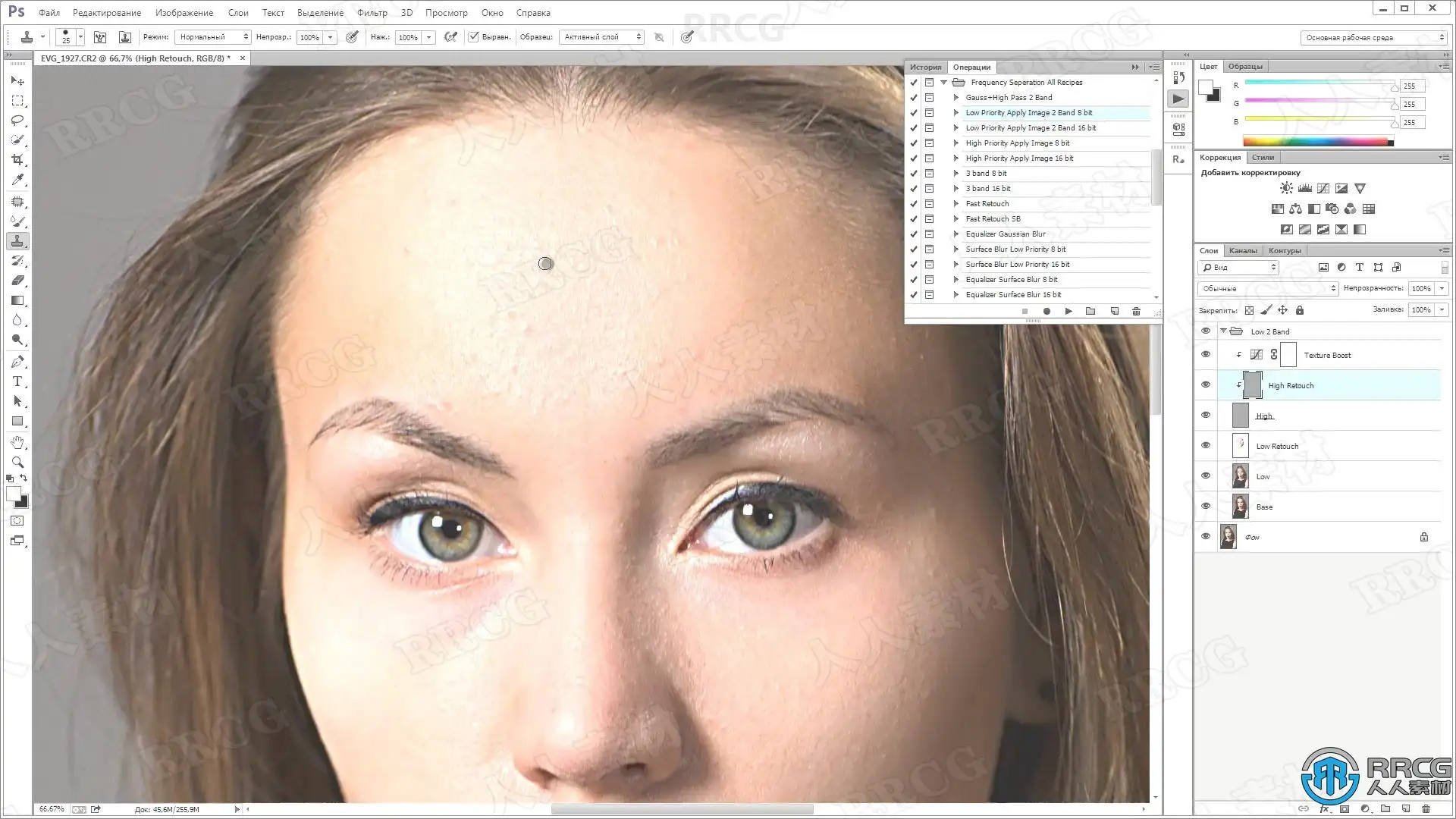Select the Hand tool

click(17, 442)
